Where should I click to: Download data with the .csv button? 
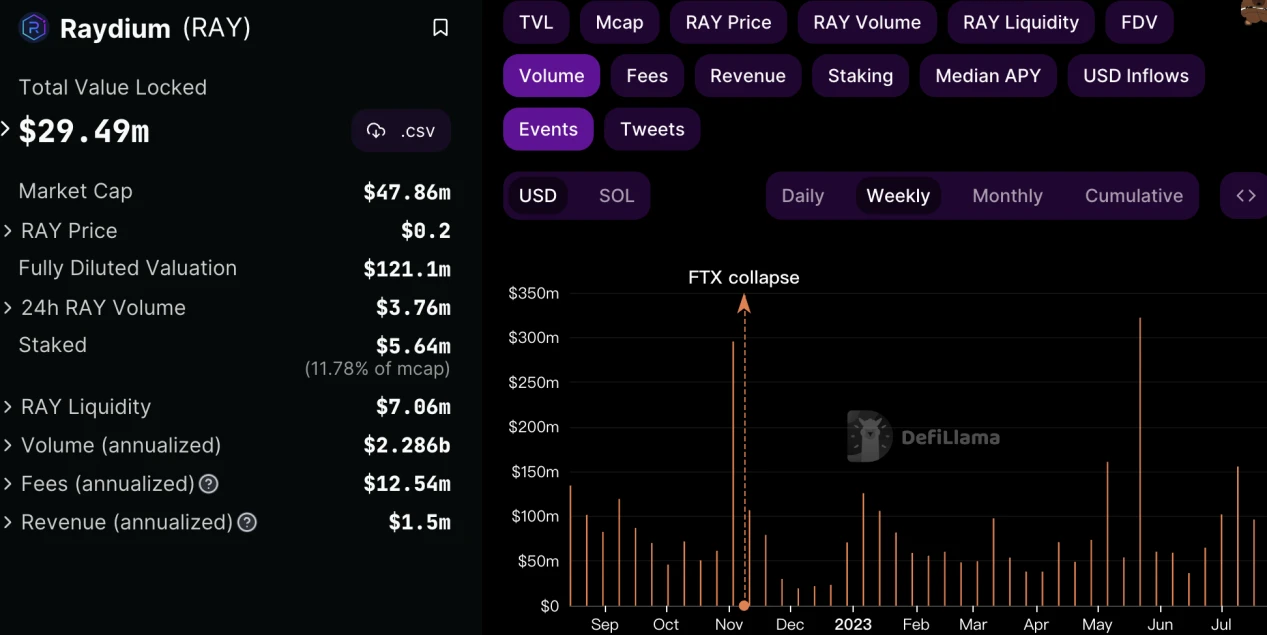[401, 130]
